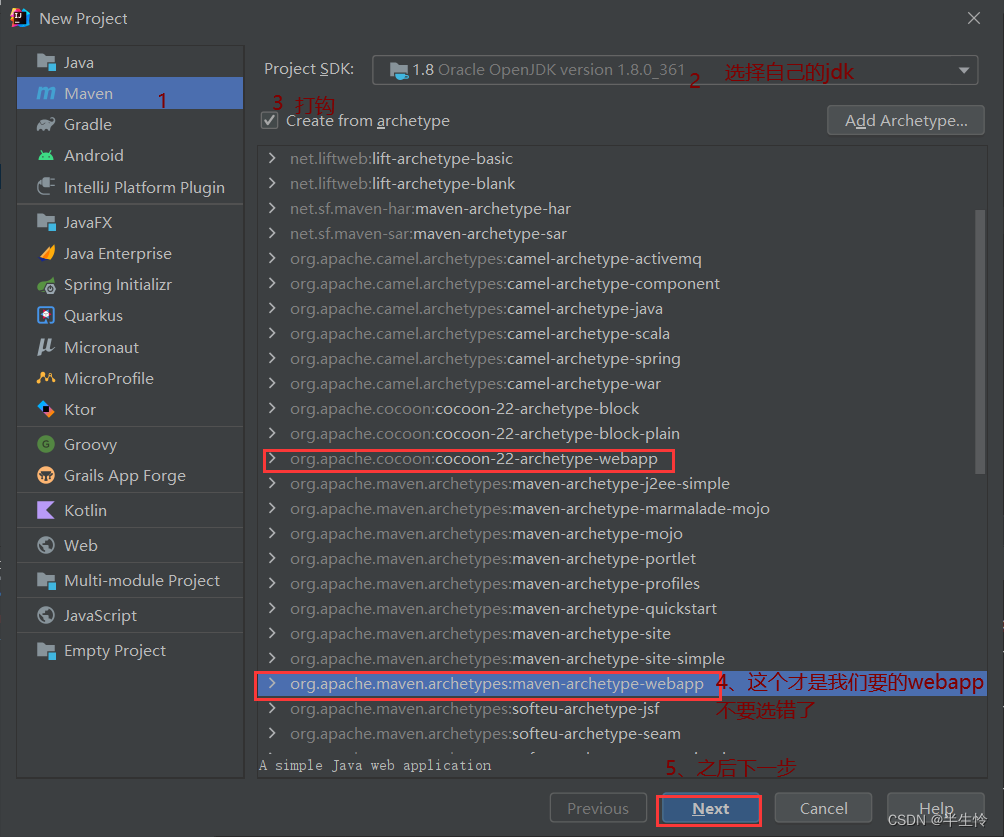Click the archetype list vertical scrollbar
The image size is (1004, 837).
click(980, 341)
